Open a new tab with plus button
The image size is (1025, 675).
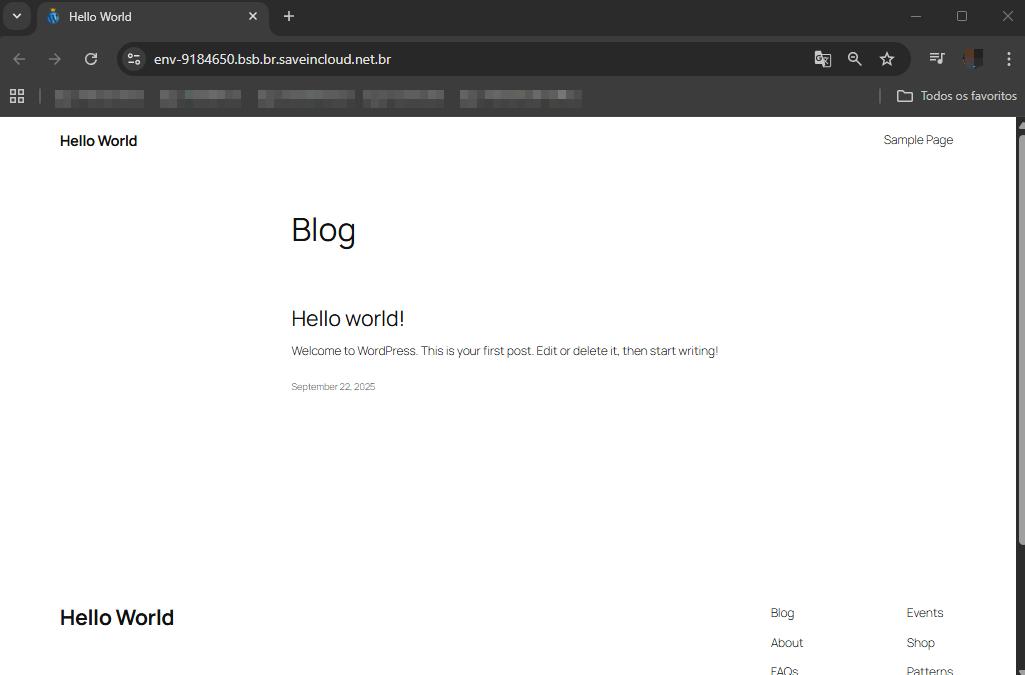289,16
